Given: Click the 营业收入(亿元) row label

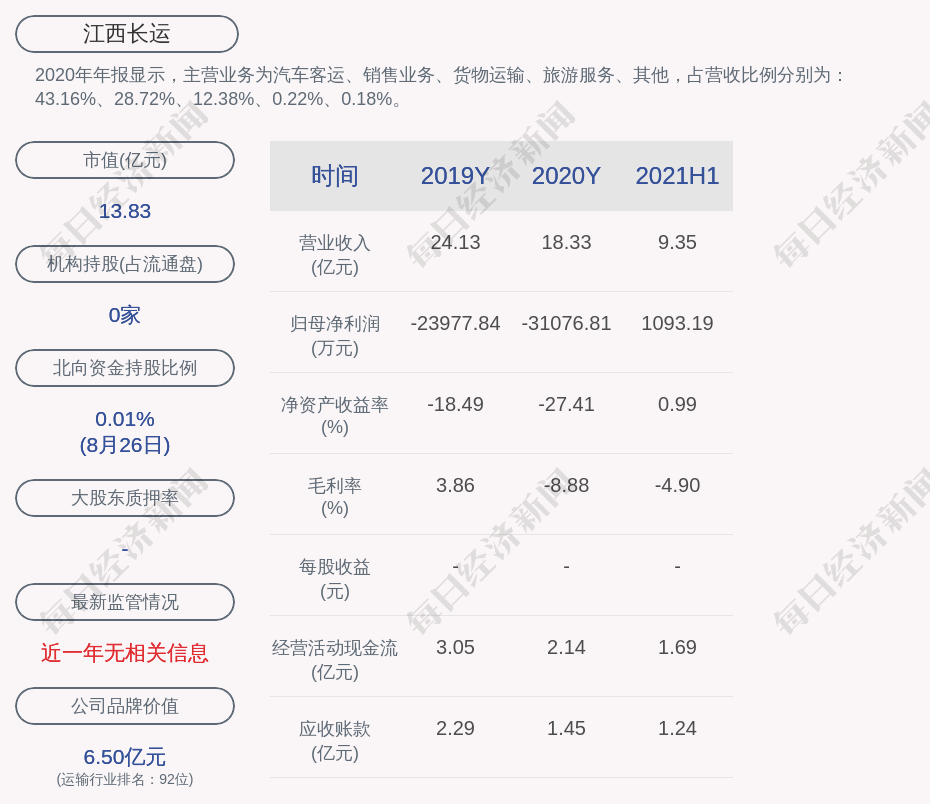Looking at the screenshot, I should click(335, 255).
